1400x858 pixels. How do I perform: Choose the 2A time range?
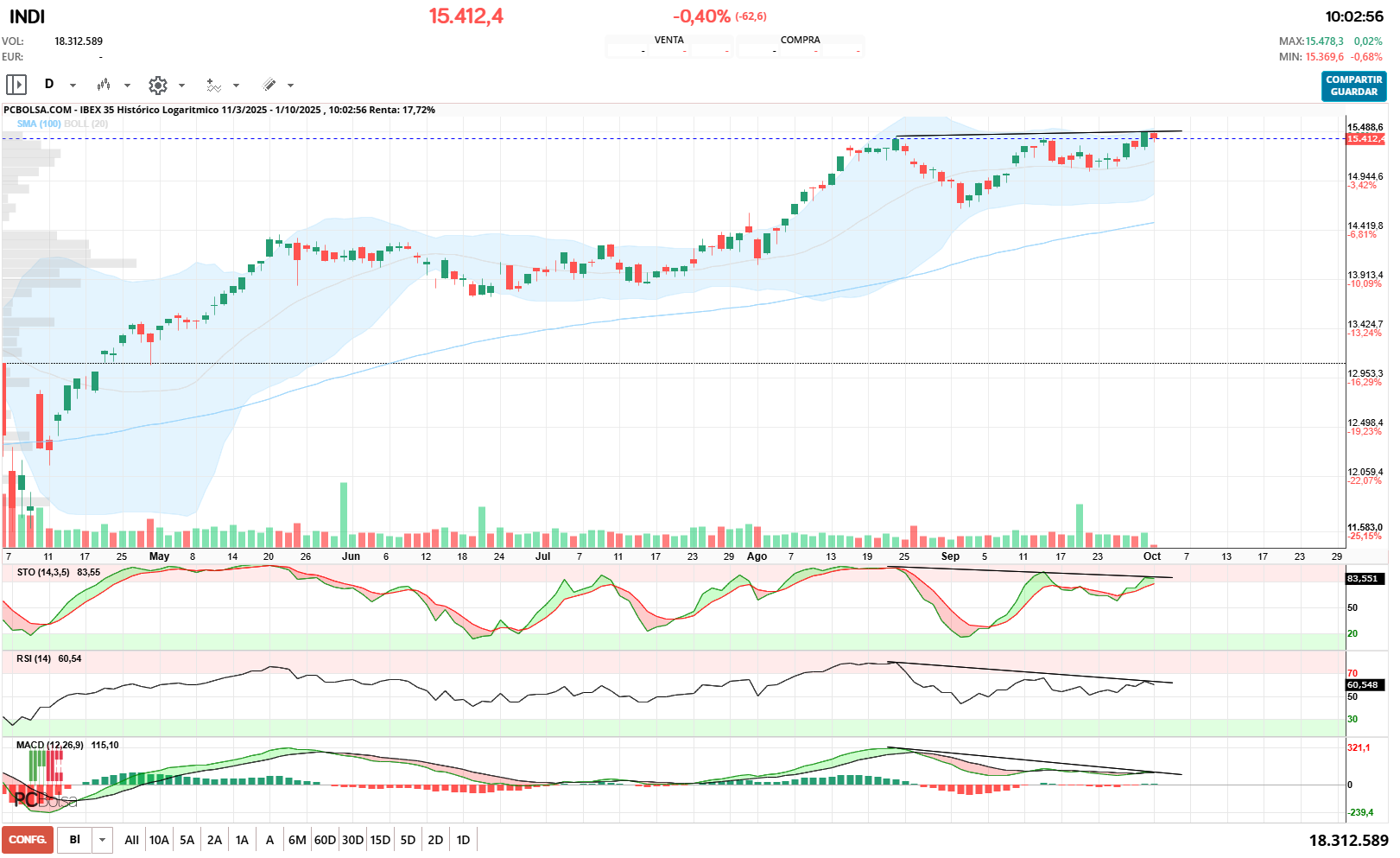pyautogui.click(x=215, y=840)
